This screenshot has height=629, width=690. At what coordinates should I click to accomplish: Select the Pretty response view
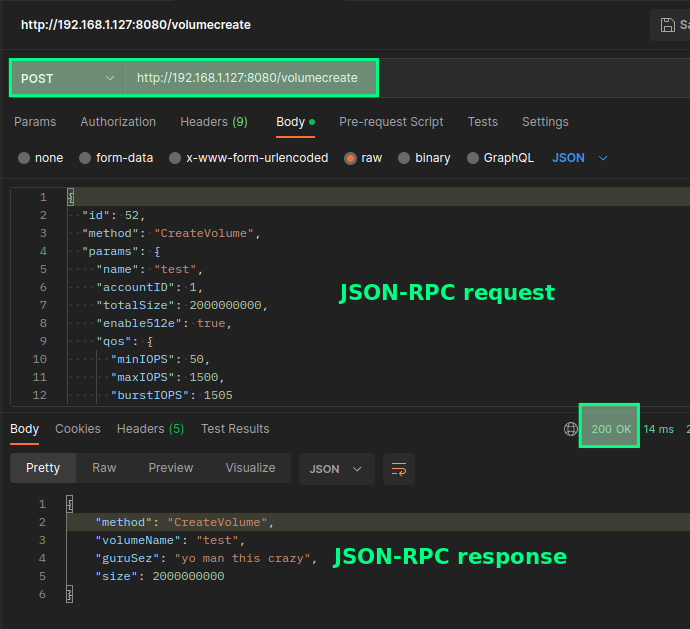(43, 468)
